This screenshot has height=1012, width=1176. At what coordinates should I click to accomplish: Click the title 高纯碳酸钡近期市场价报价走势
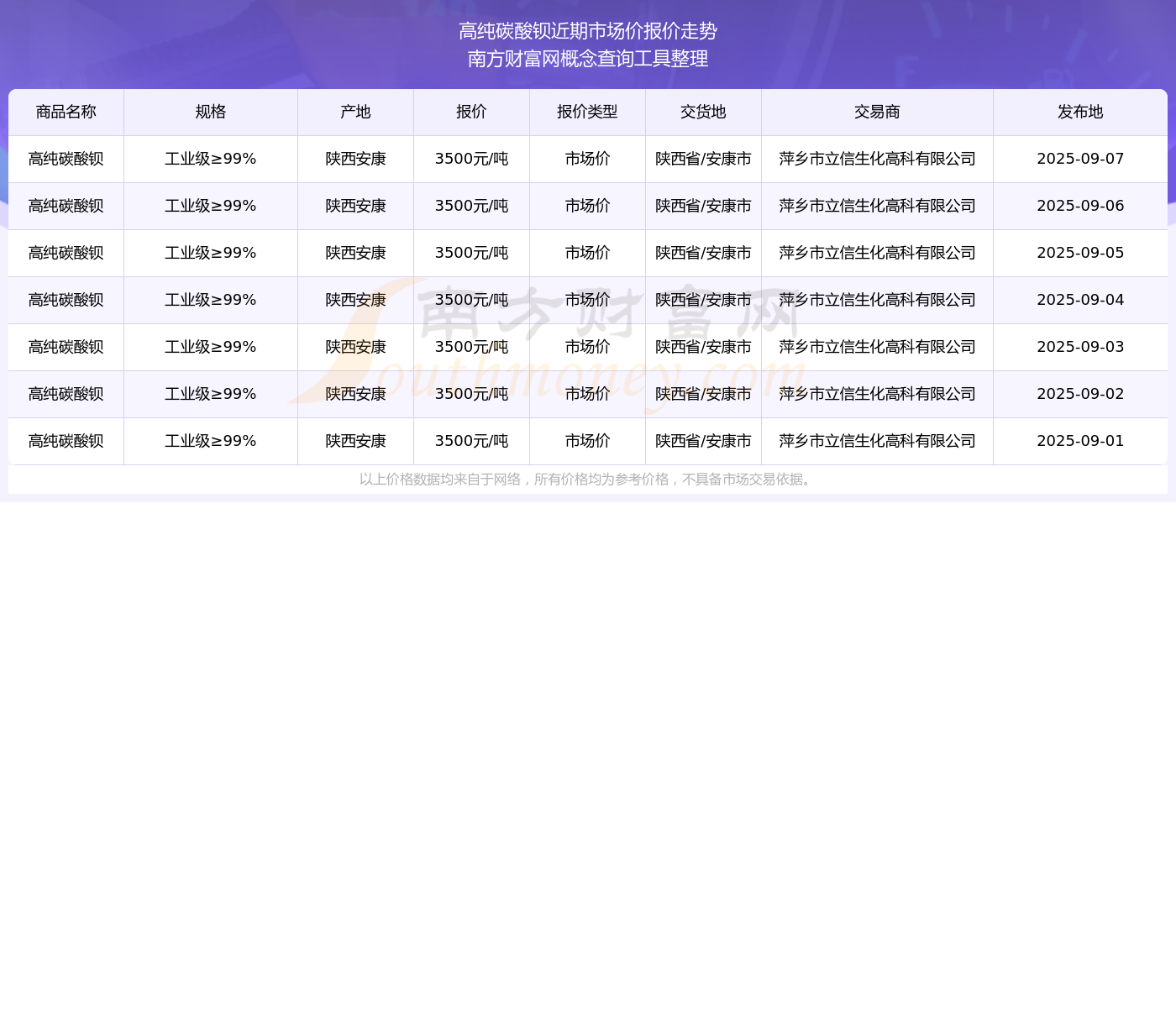[x=588, y=31]
